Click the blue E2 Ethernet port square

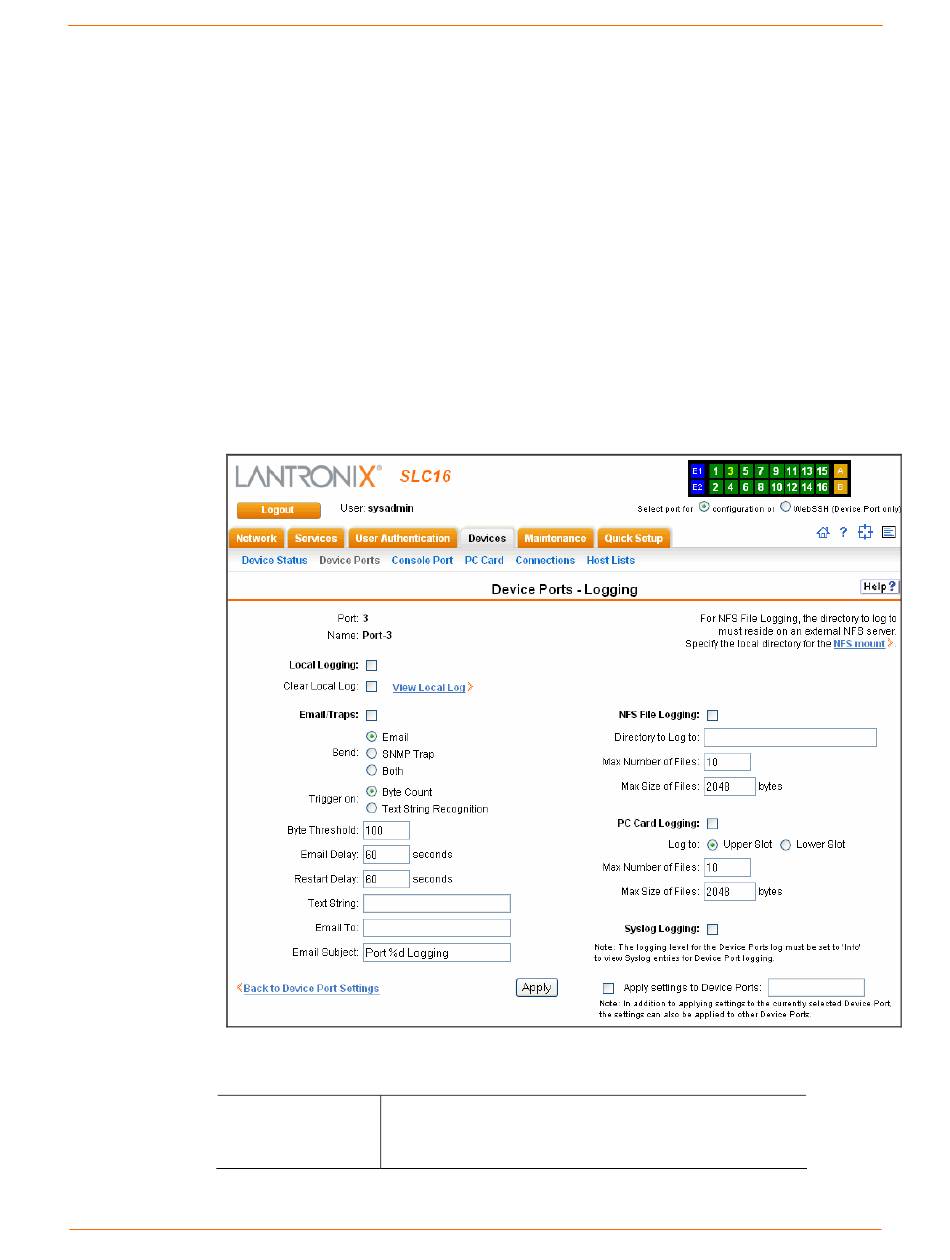697,487
